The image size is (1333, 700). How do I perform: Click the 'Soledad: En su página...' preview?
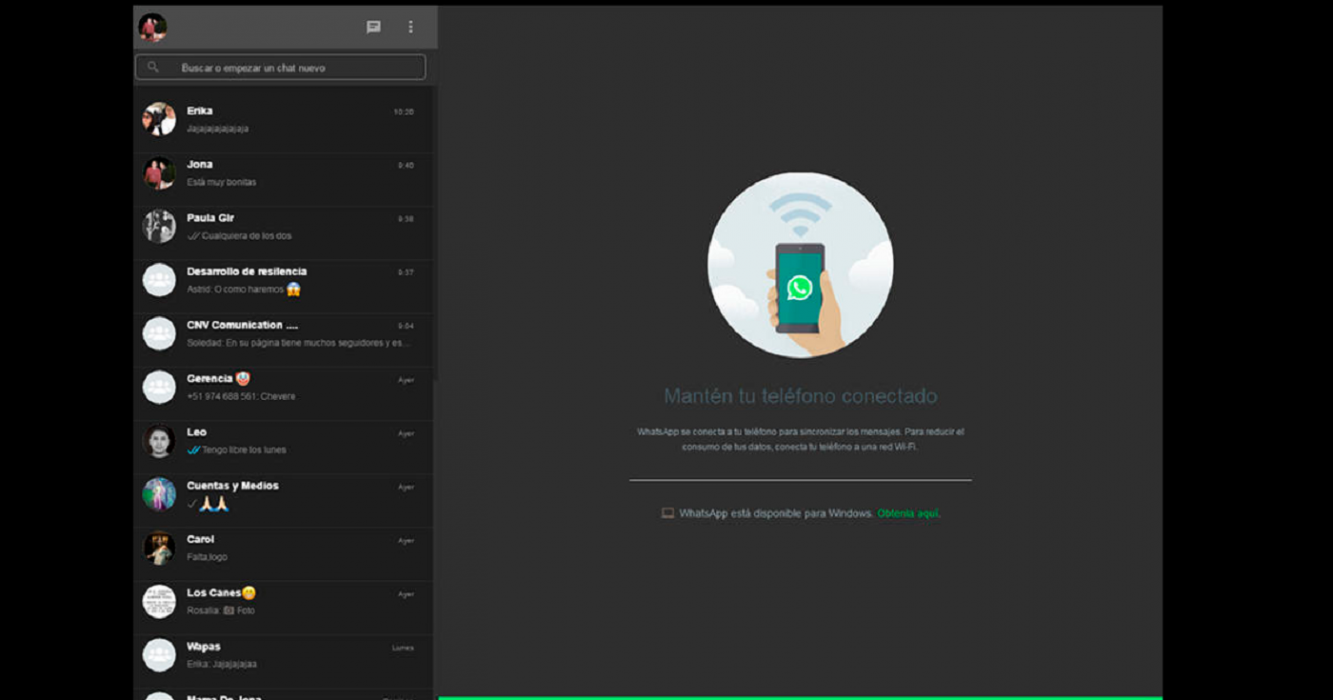[299, 343]
